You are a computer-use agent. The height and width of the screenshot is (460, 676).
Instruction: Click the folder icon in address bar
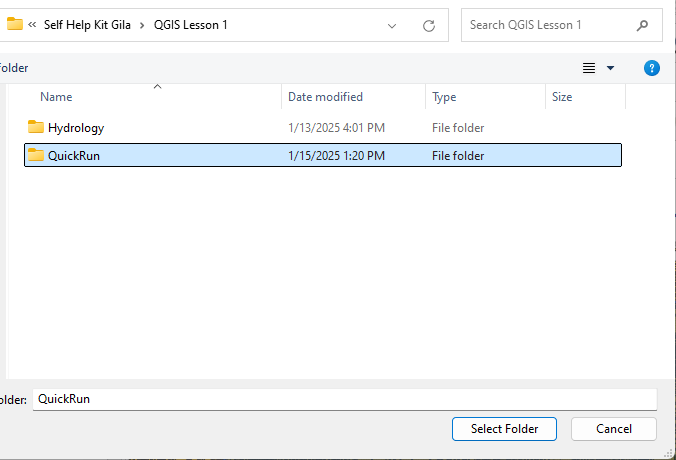point(15,25)
